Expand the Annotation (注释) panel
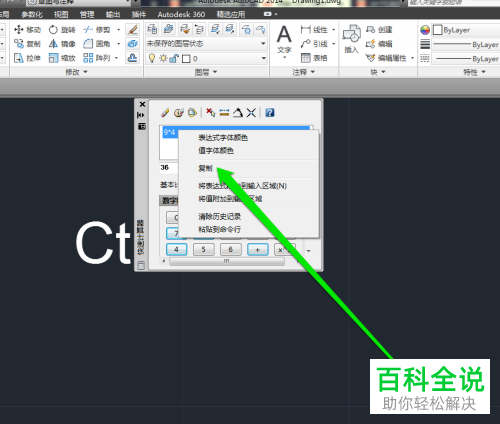 pos(303,72)
